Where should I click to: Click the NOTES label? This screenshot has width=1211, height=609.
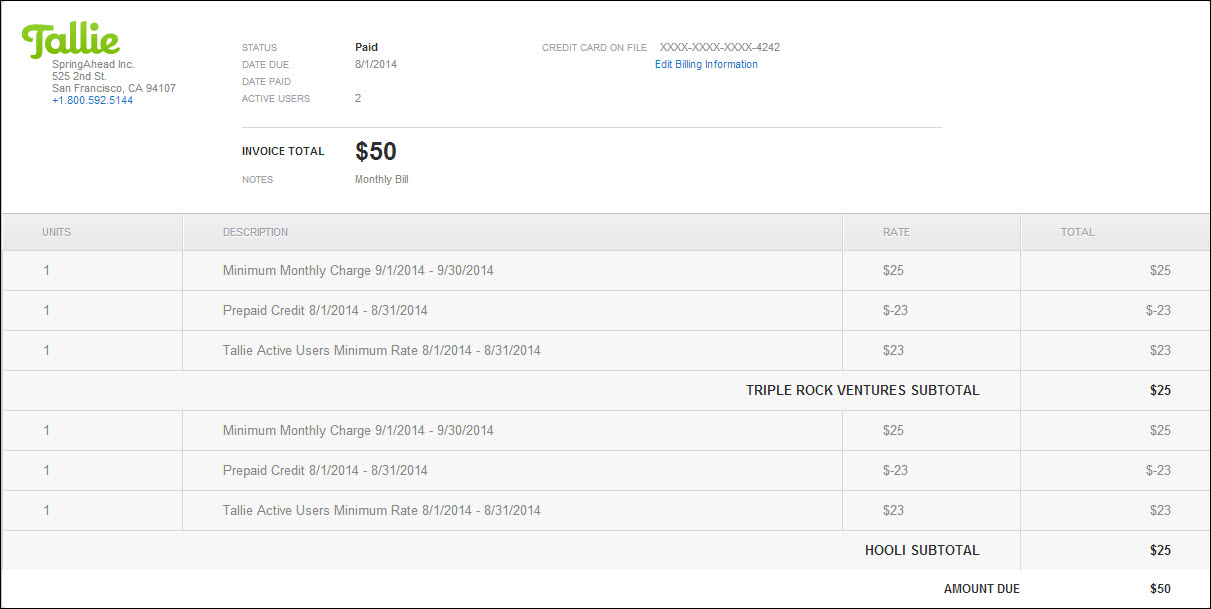(257, 180)
